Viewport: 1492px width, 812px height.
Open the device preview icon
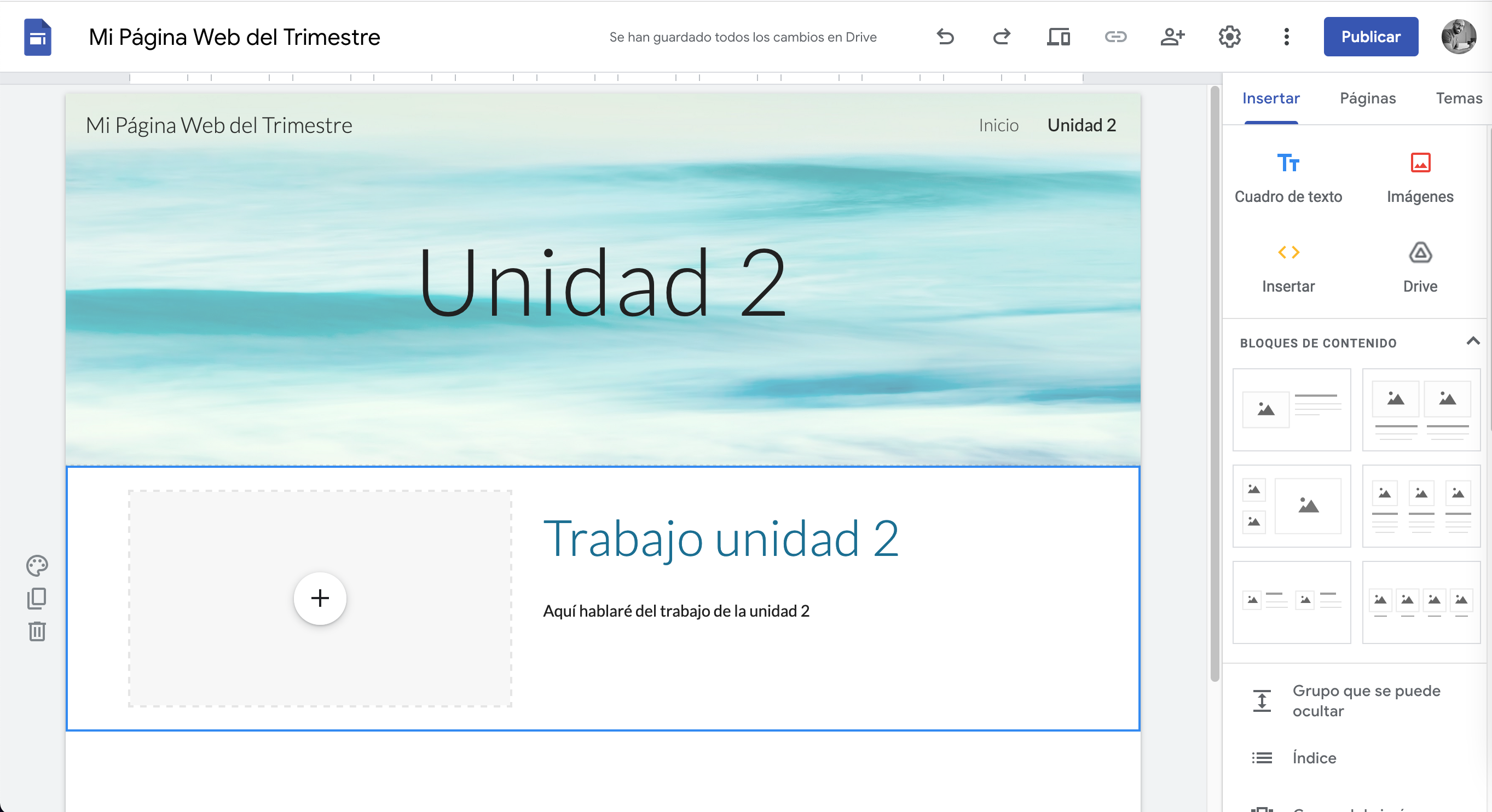[1058, 37]
